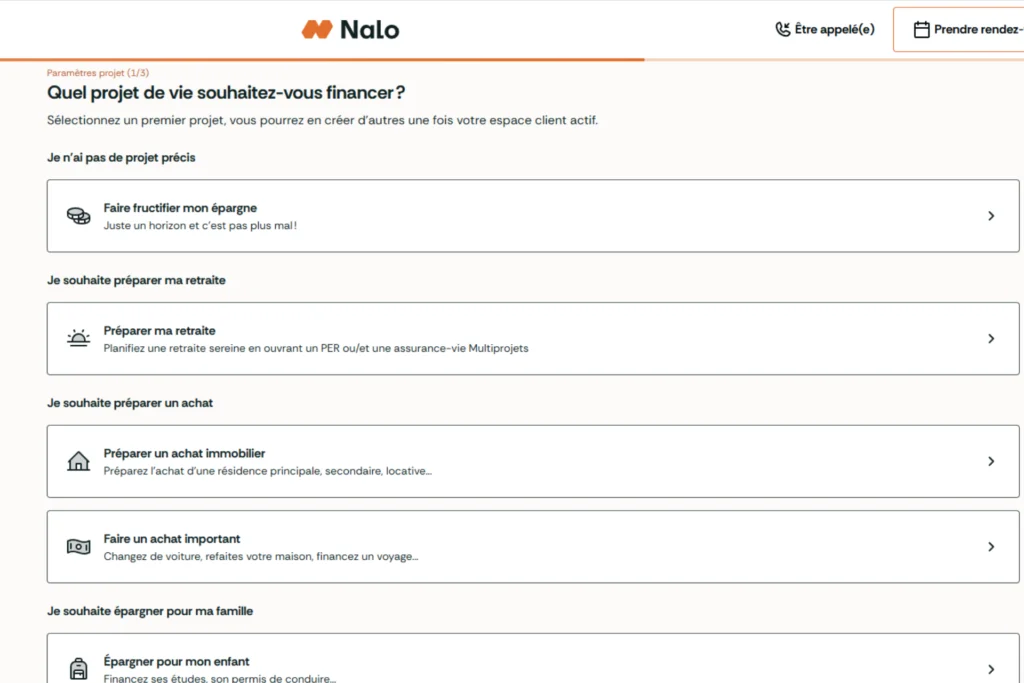Click the house icon for achat immobilier
This screenshot has width=1024, height=683.
[78, 461]
